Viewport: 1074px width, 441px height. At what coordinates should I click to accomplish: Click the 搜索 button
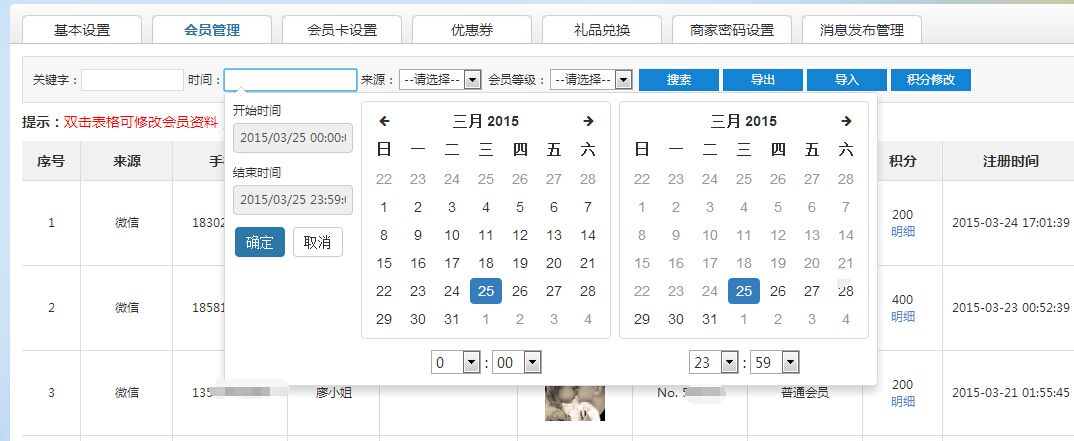679,79
